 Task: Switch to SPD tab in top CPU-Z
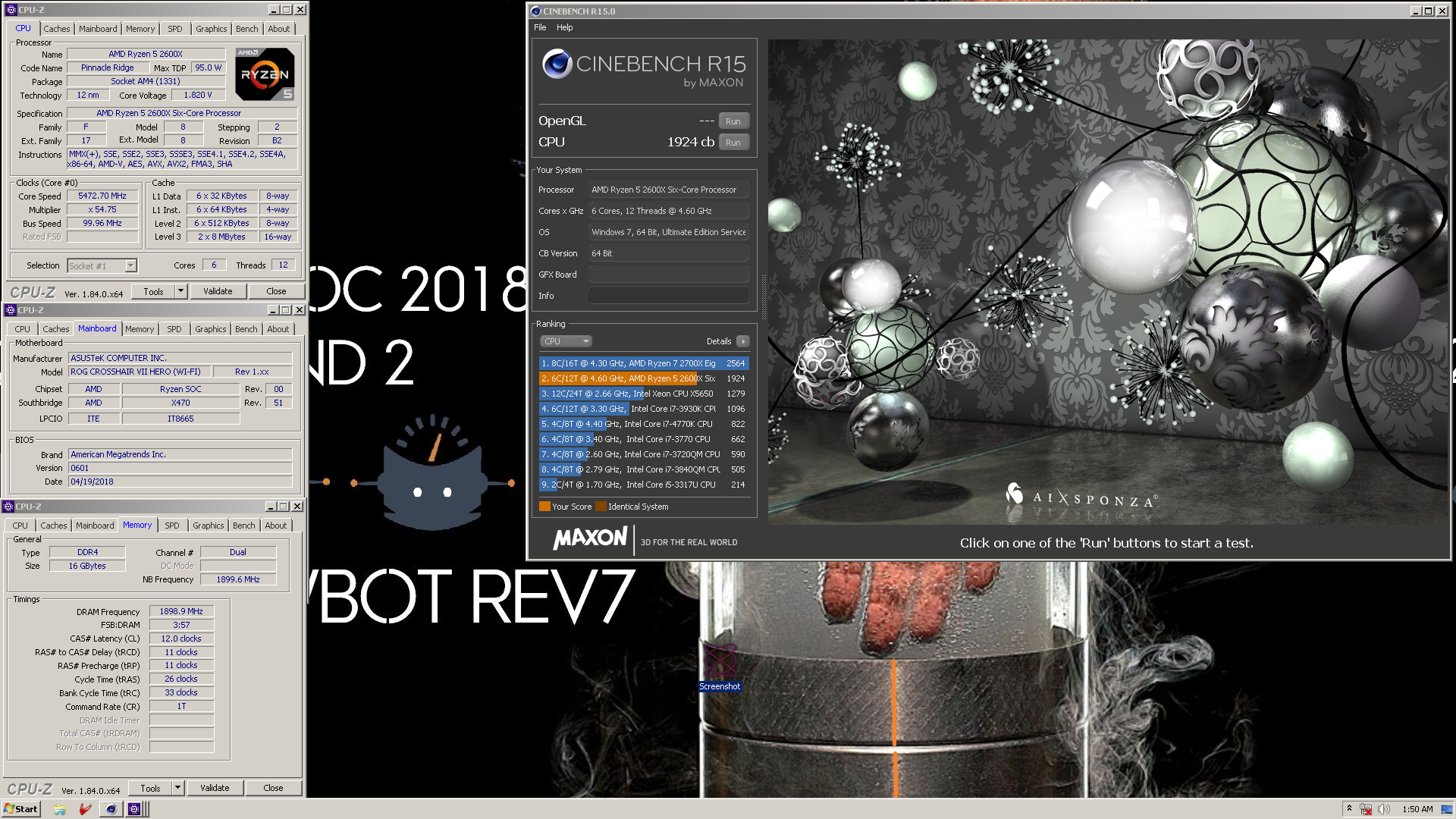[175, 29]
